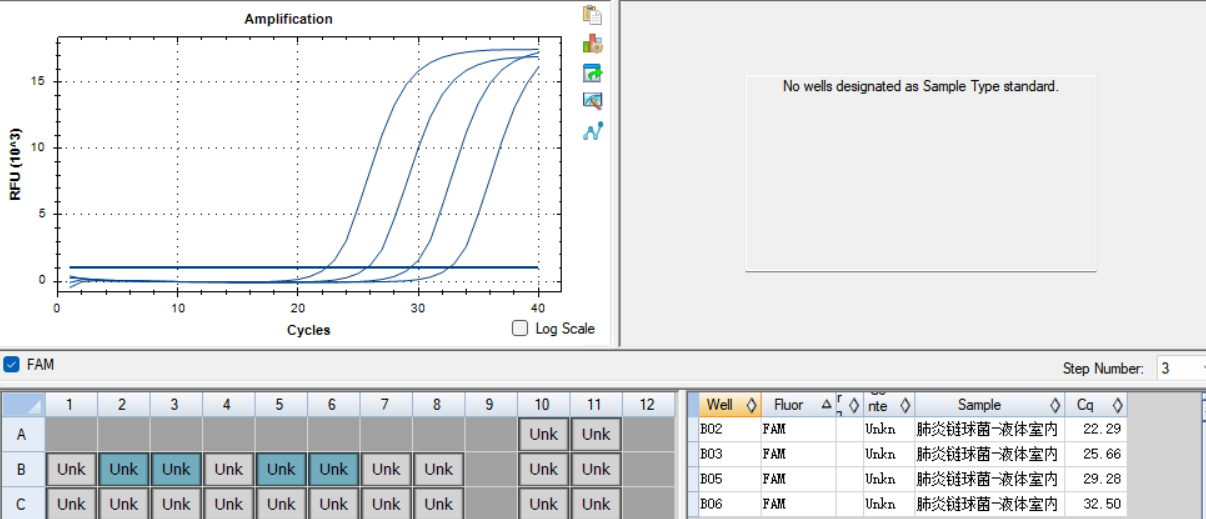Toggle well B6 in the plate grid
This screenshot has width=1206, height=519.
tap(333, 469)
